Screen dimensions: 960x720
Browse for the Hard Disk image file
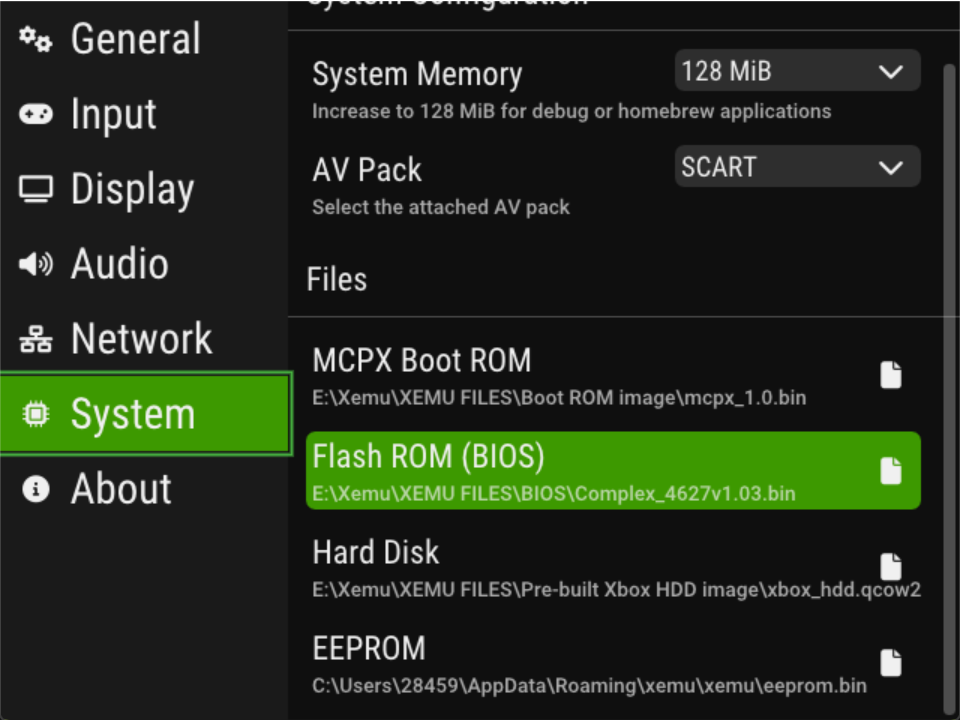click(891, 566)
